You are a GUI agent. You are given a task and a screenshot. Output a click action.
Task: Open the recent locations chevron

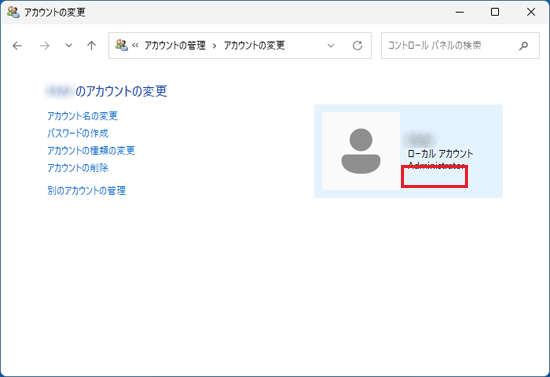coord(69,45)
